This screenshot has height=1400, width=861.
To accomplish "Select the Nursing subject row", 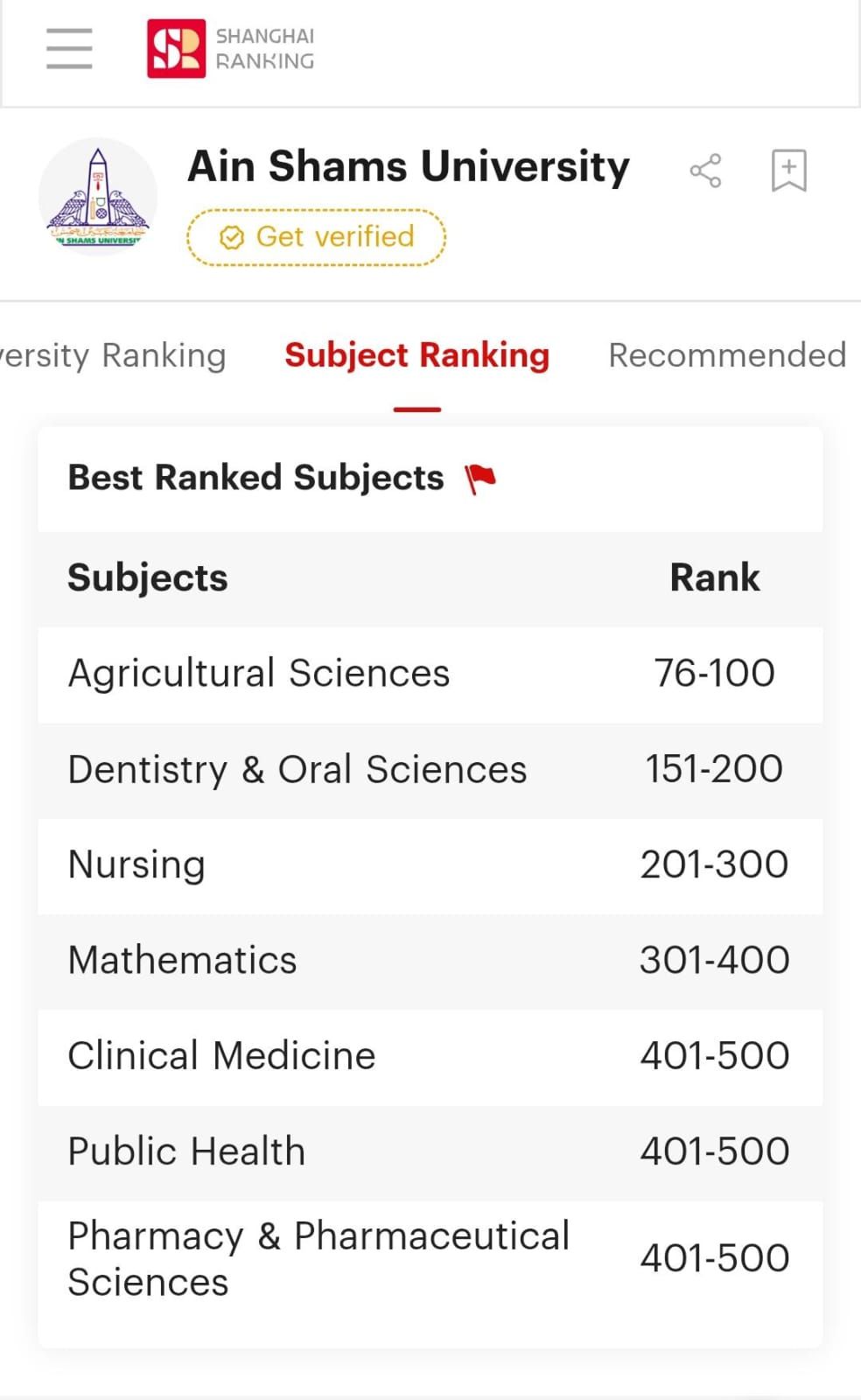I will click(430, 865).
